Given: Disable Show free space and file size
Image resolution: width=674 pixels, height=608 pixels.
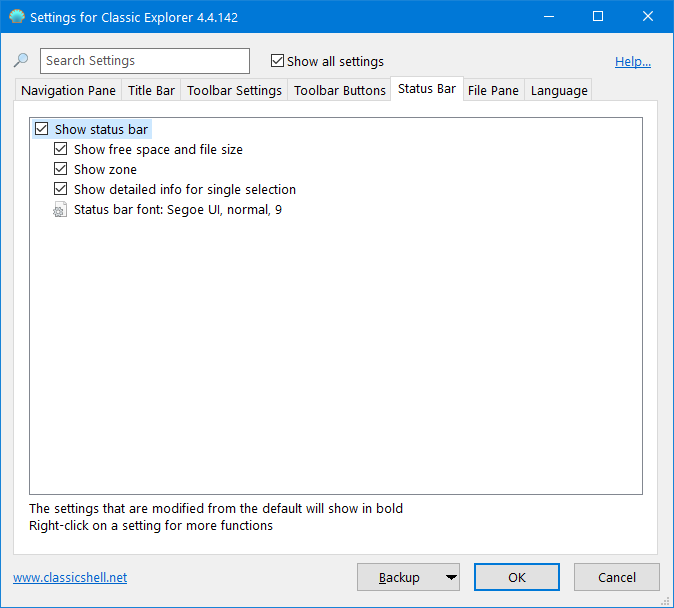Looking at the screenshot, I should click(x=61, y=149).
